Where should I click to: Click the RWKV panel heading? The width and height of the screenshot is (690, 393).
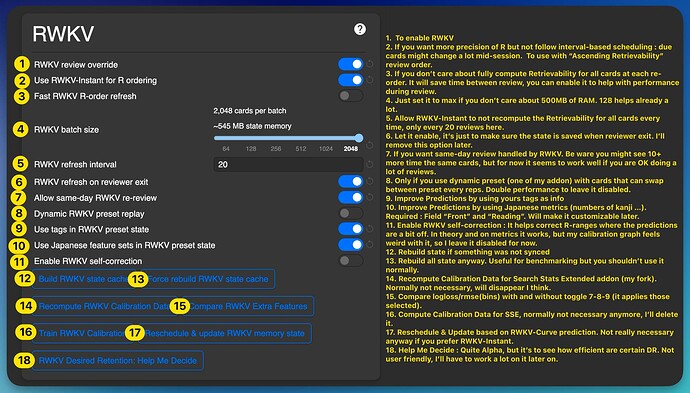(63, 33)
